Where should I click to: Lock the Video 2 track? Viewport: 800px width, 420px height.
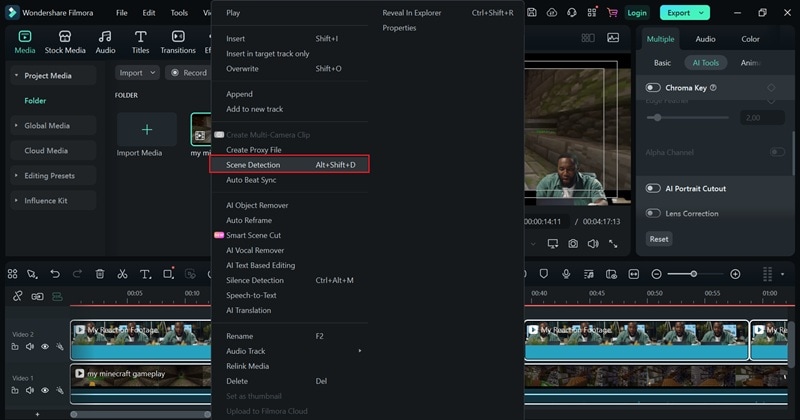coord(15,347)
